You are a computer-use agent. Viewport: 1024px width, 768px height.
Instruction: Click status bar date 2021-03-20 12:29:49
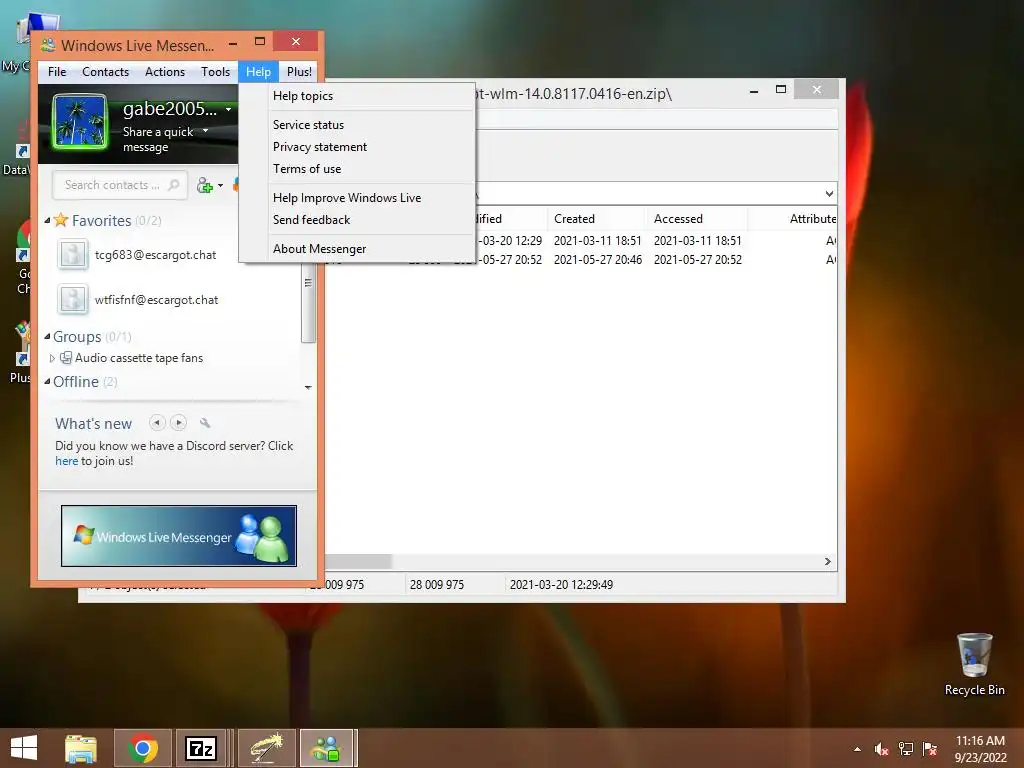click(x=561, y=585)
